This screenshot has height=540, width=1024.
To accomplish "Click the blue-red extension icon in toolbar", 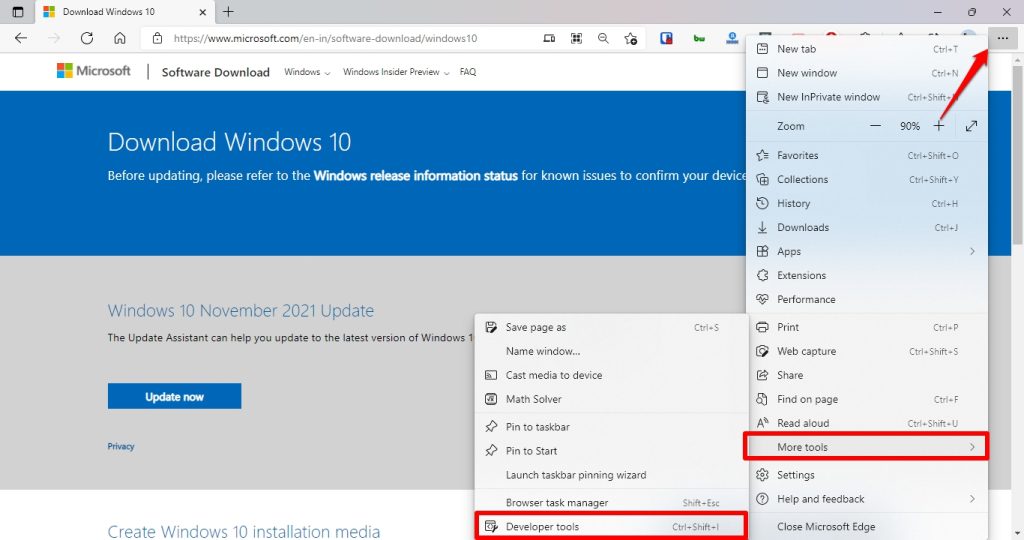I will point(666,39).
